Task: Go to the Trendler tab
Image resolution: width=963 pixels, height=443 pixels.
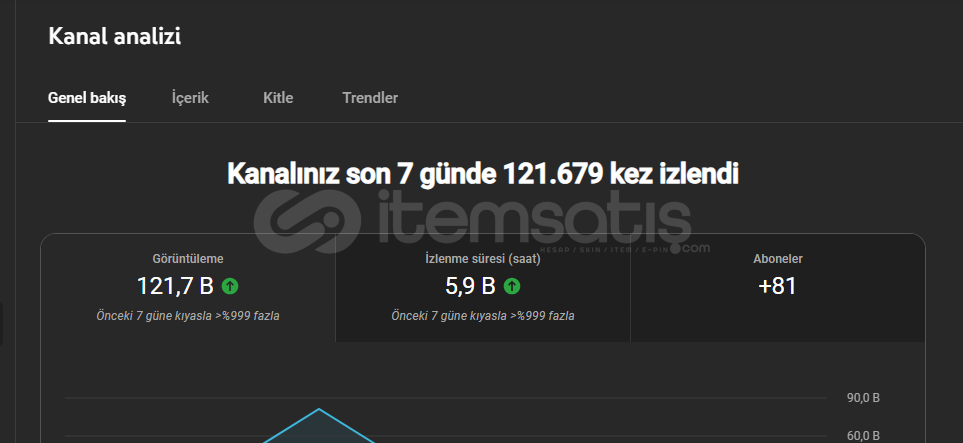Action: coord(370,98)
